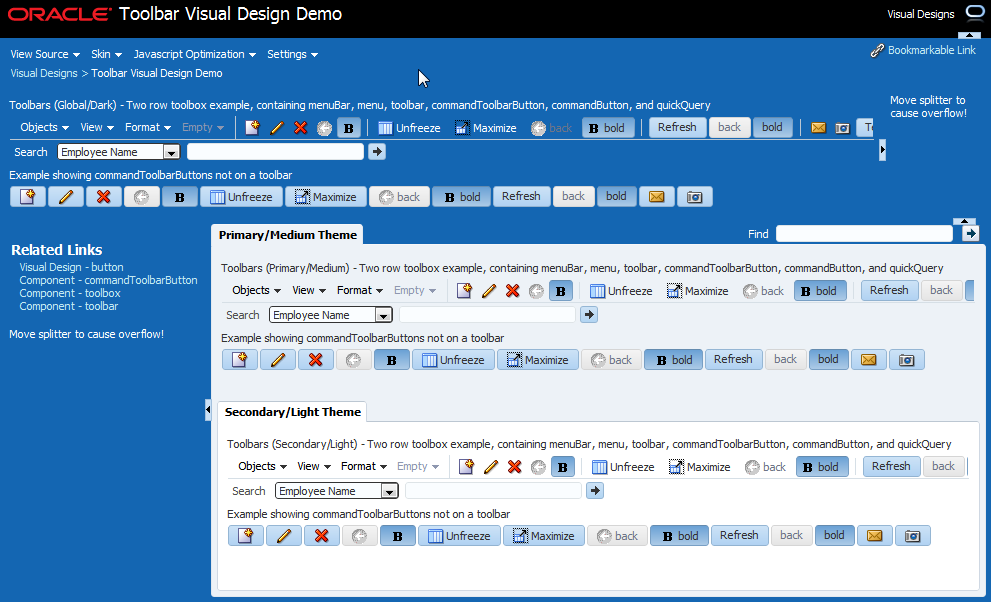This screenshot has height=602, width=991.
Task: Click the envelope mail icon in Global/Dark toolbar
Action: coord(818,128)
